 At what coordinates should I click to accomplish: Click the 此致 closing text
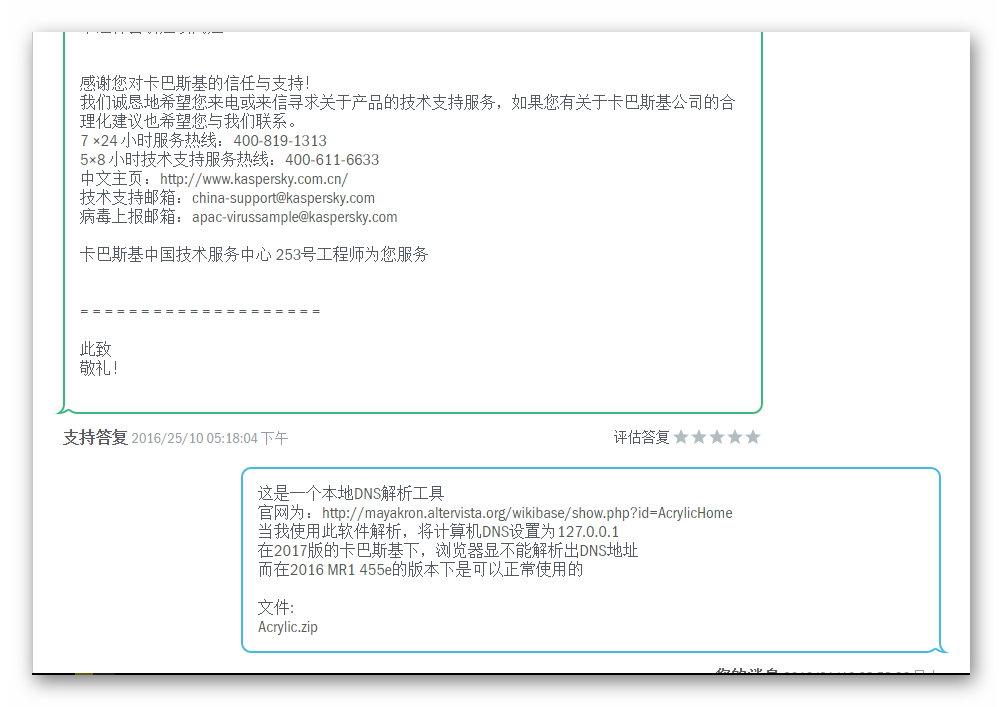pyautogui.click(x=96, y=349)
